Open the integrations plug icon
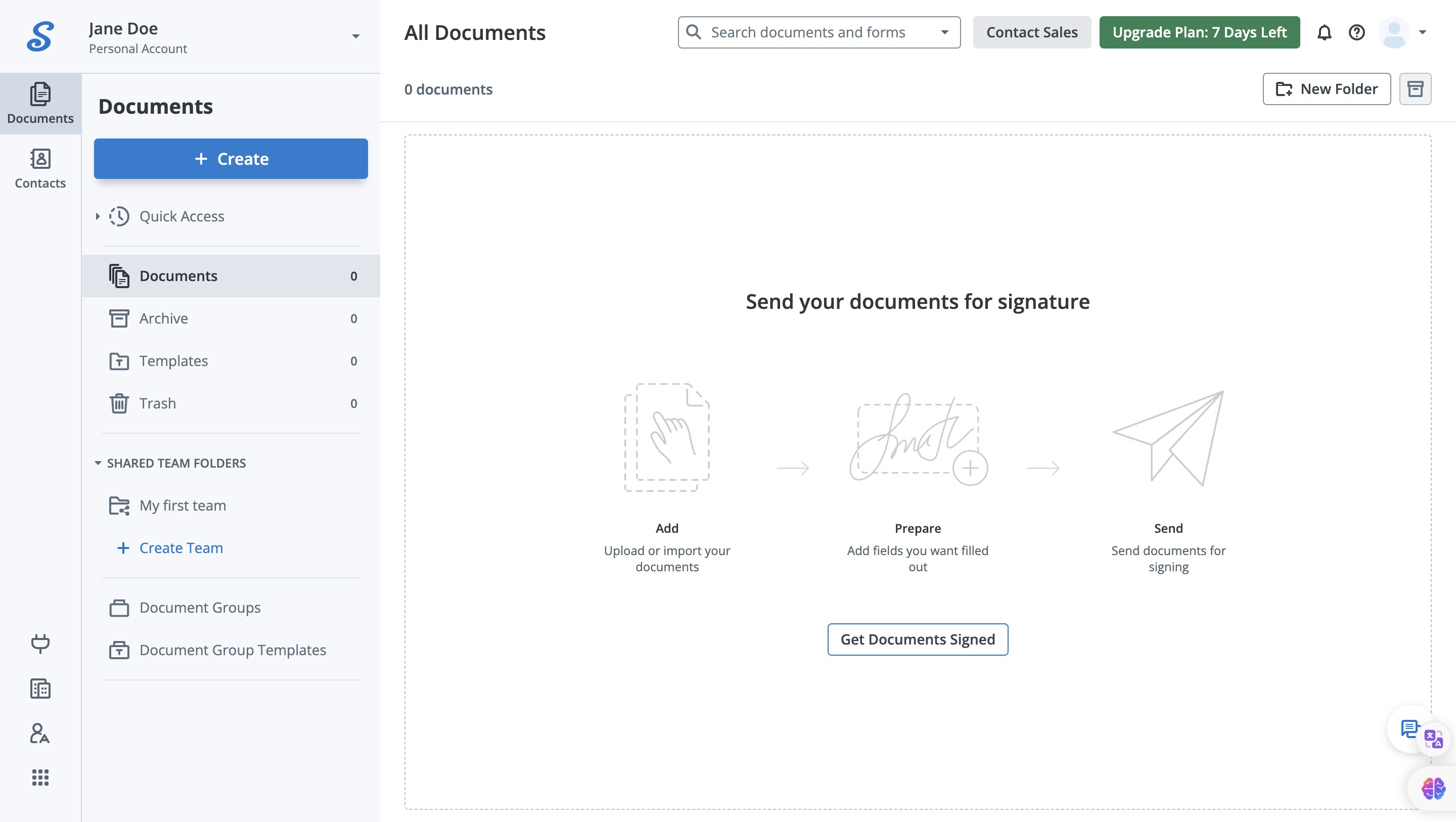This screenshot has width=1456, height=822. click(x=40, y=643)
